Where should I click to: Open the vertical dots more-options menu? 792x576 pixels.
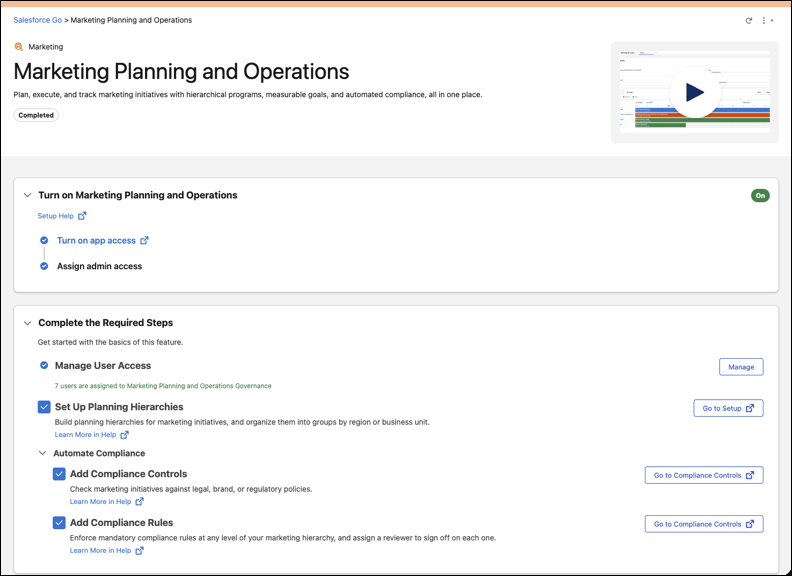pos(767,21)
